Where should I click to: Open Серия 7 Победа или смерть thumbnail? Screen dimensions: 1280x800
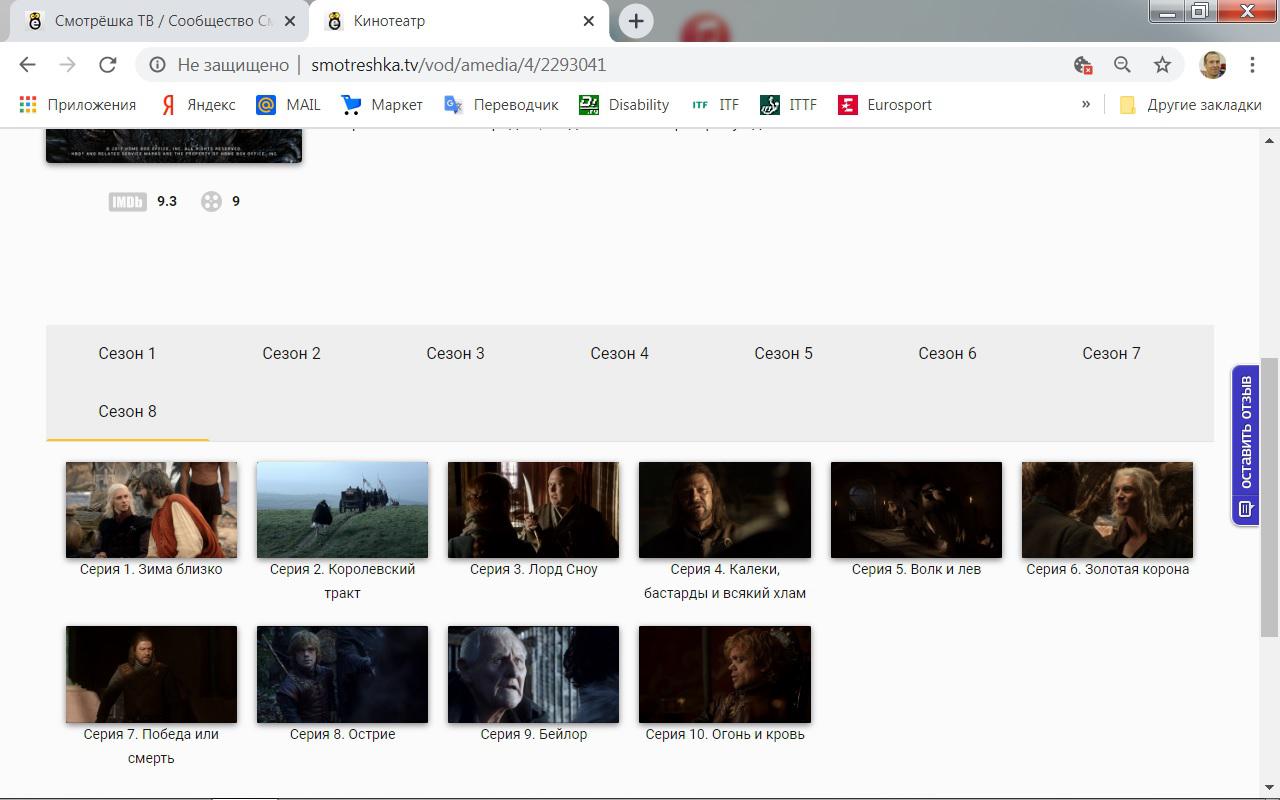click(x=151, y=674)
